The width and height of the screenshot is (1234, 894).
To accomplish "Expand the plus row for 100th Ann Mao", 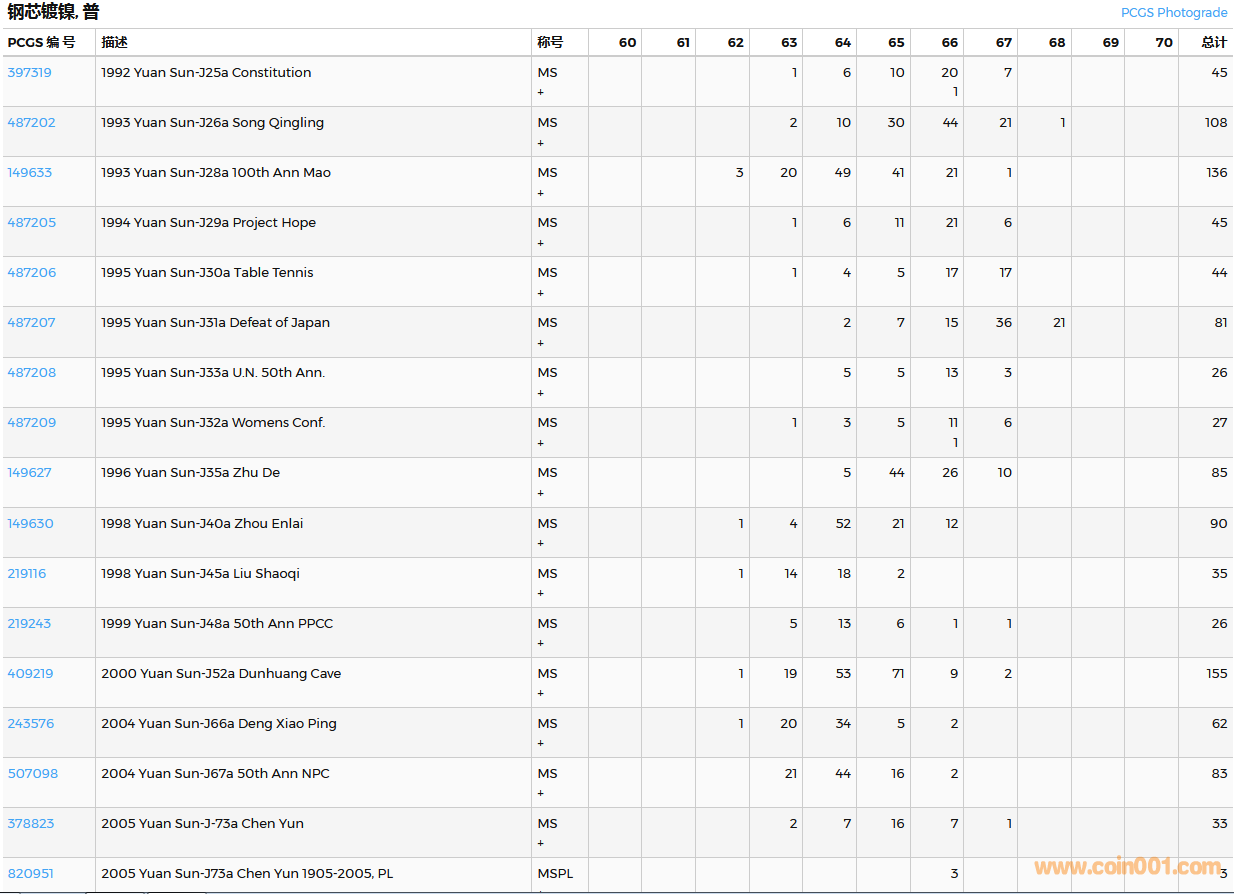I will pos(541,193).
